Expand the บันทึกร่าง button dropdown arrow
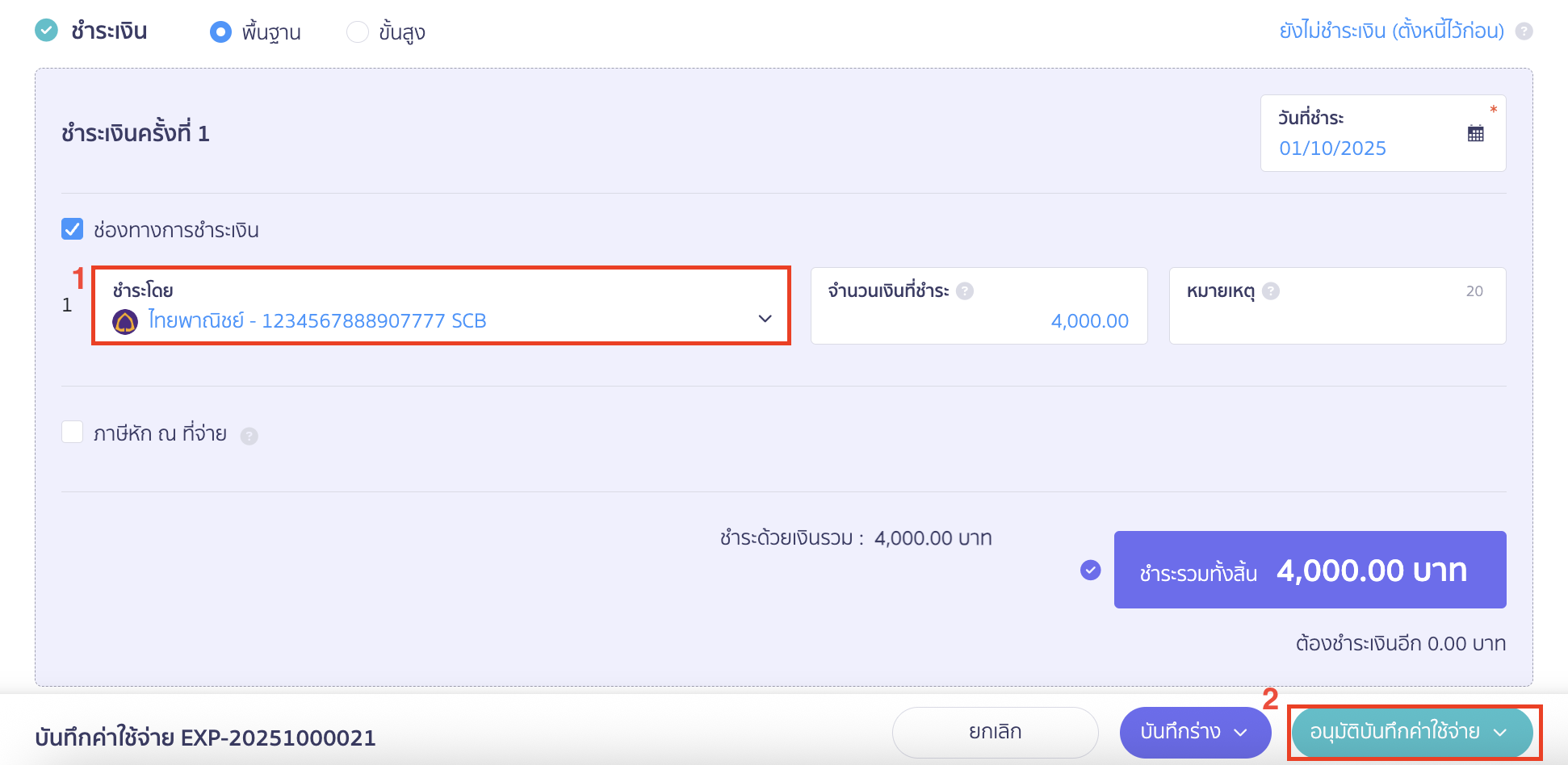1568x765 pixels. pos(1243,733)
